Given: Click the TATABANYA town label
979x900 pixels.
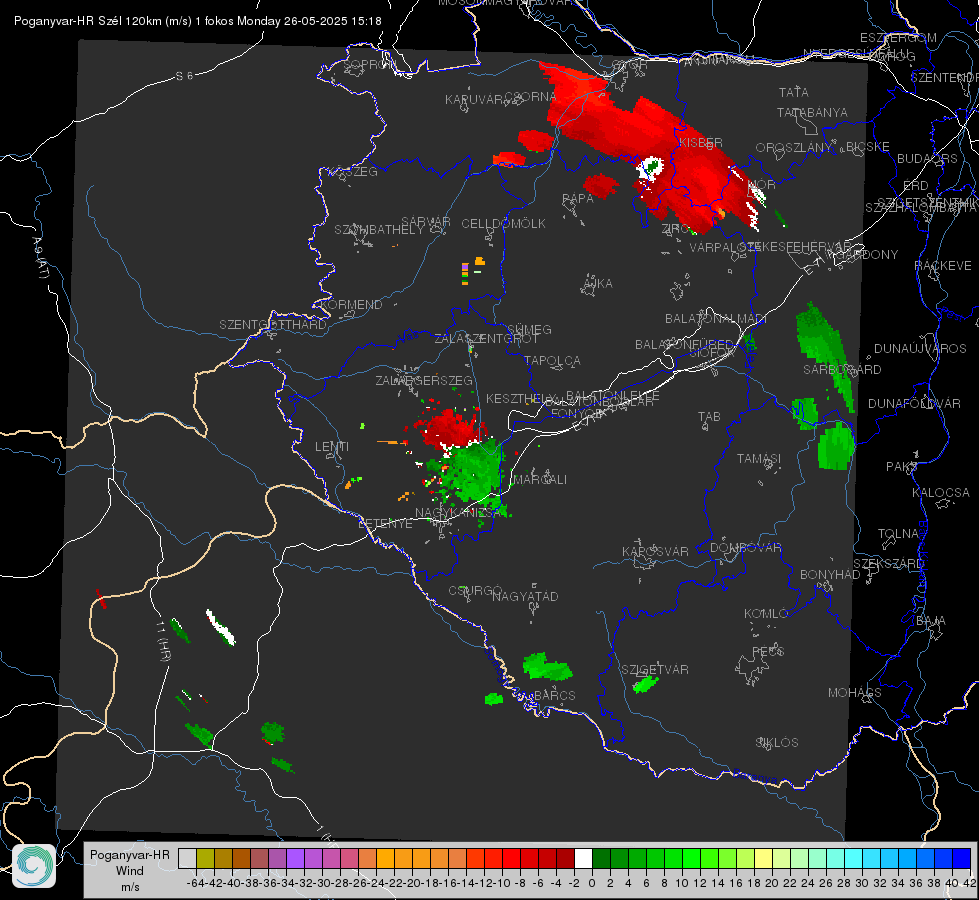Looking at the screenshot, I should [x=812, y=112].
